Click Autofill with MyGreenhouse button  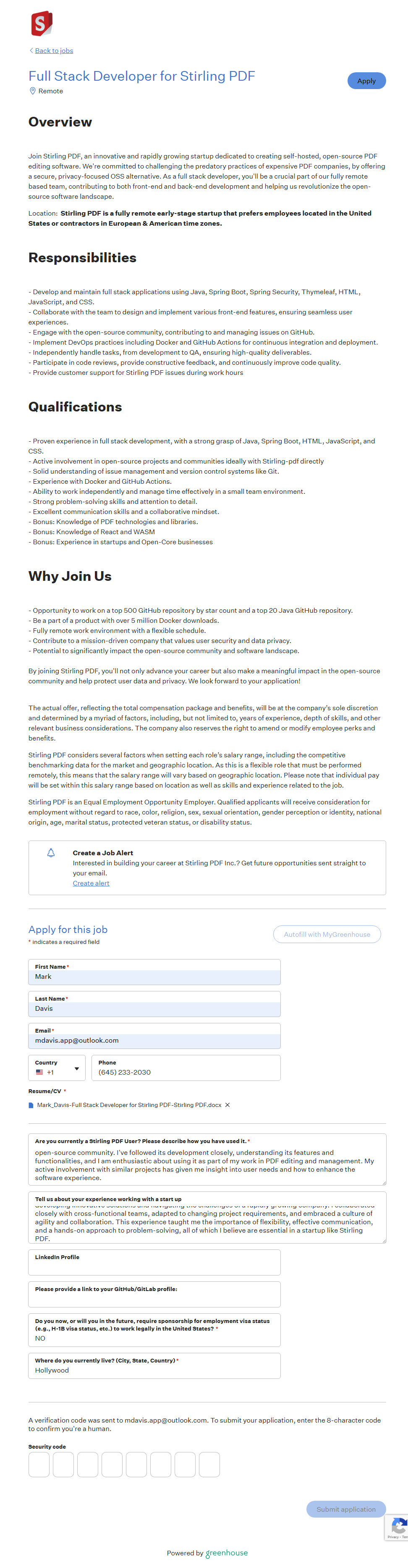pyautogui.click(x=327, y=934)
